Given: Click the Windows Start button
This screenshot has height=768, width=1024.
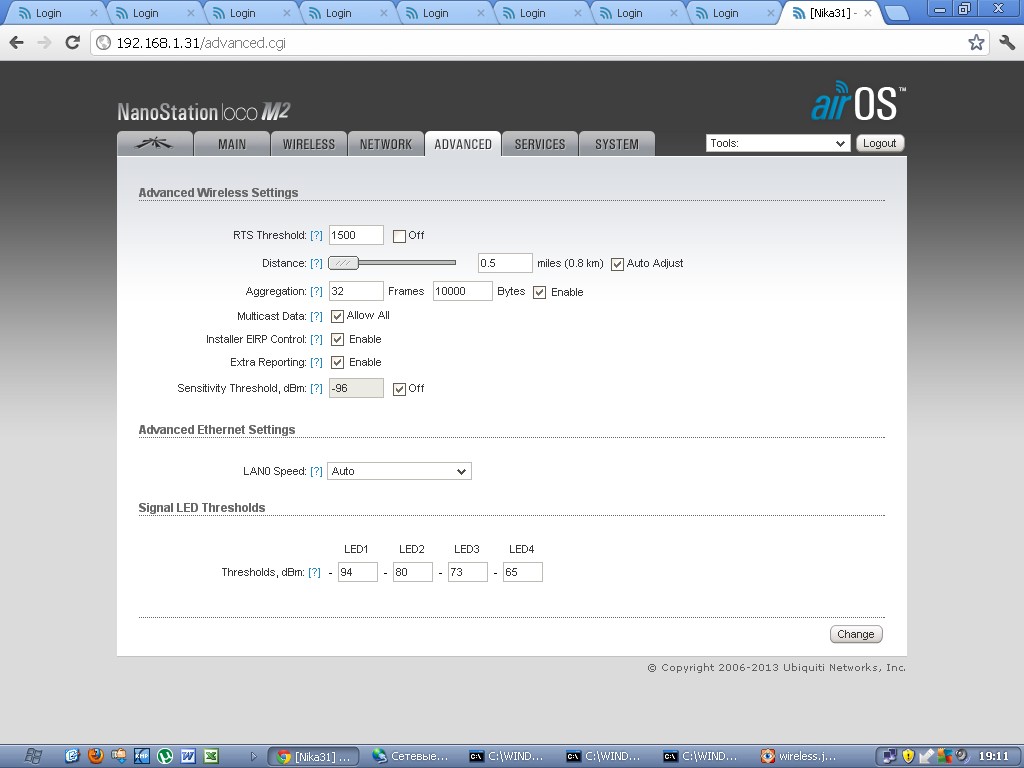Looking at the screenshot, I should pyautogui.click(x=33, y=756).
